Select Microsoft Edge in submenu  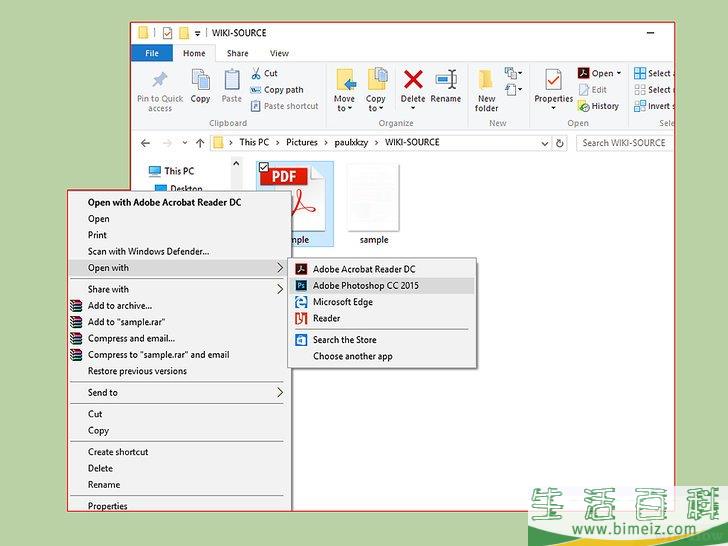(x=383, y=302)
